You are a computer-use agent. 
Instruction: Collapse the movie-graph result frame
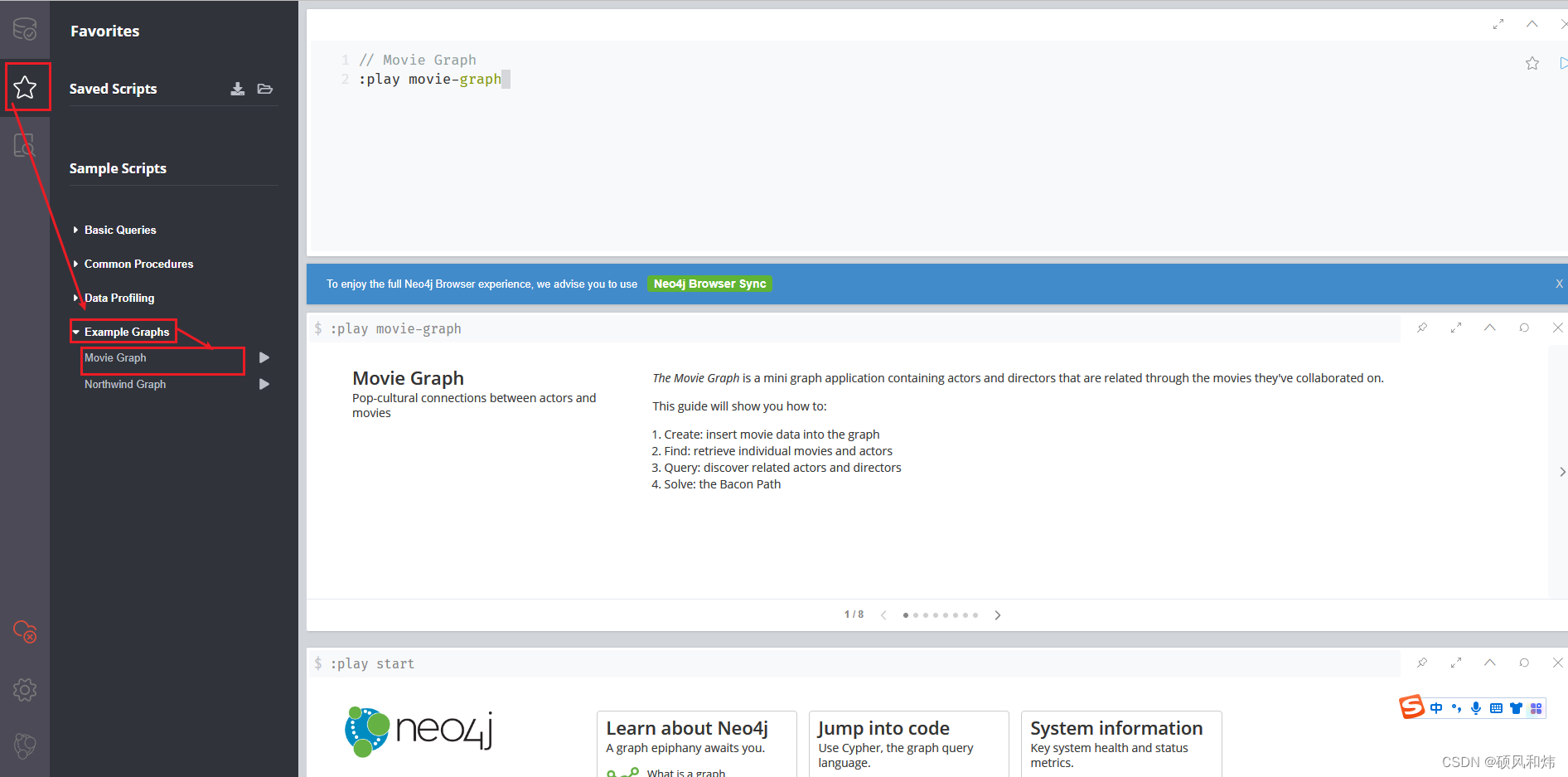tap(1490, 328)
